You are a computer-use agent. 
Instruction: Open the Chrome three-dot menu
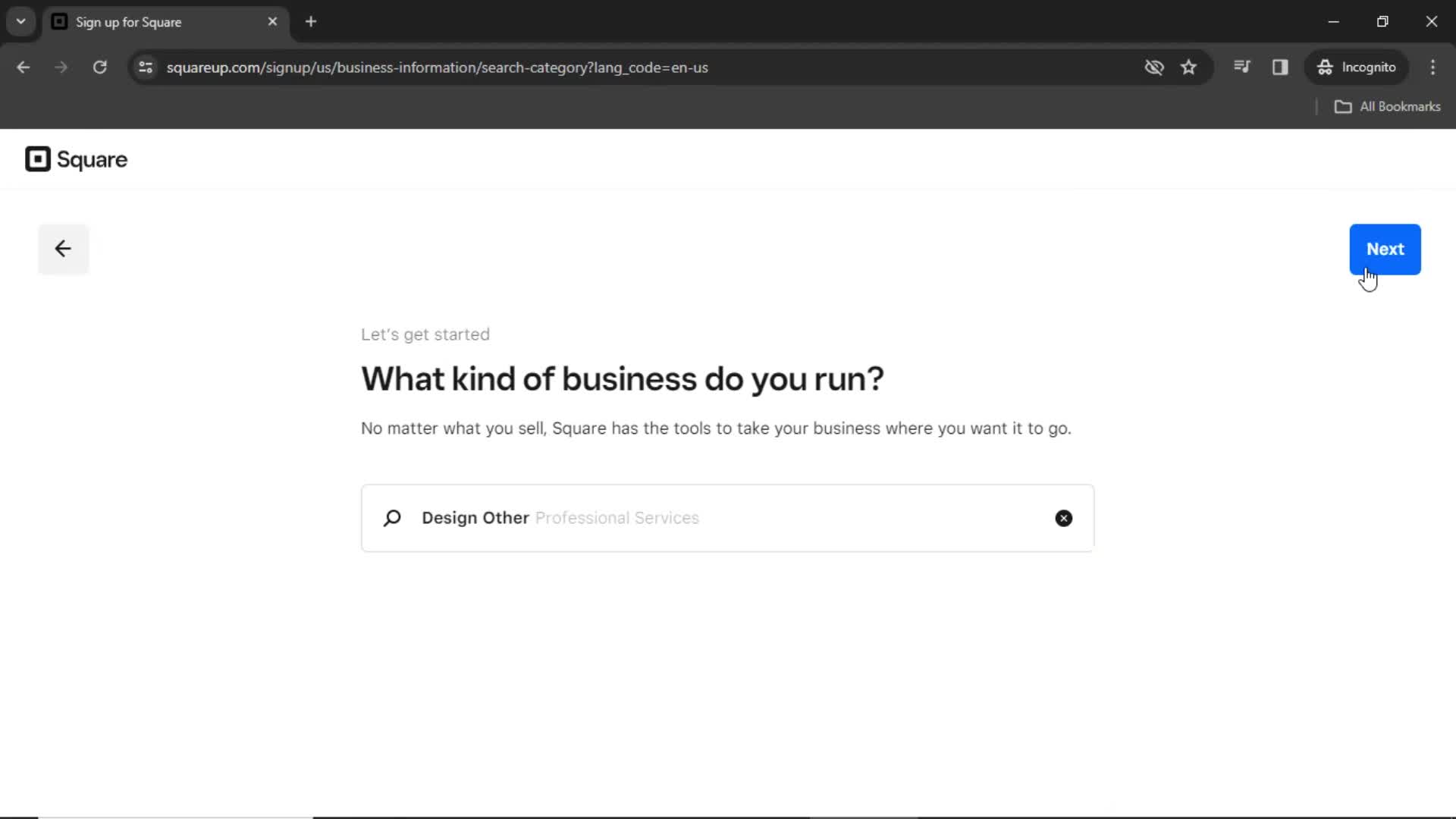pyautogui.click(x=1432, y=67)
